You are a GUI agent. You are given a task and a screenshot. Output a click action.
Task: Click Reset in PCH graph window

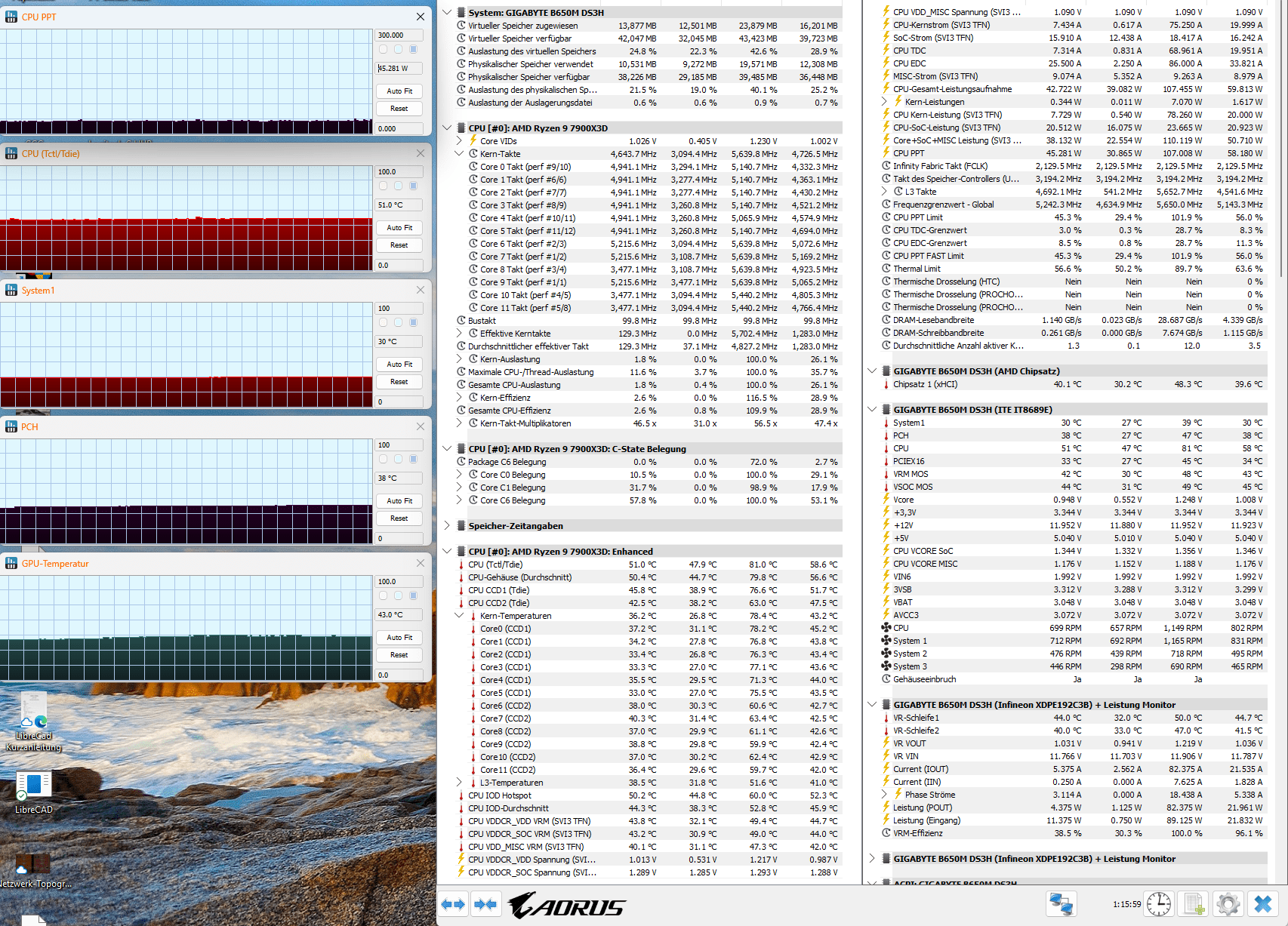[399, 518]
